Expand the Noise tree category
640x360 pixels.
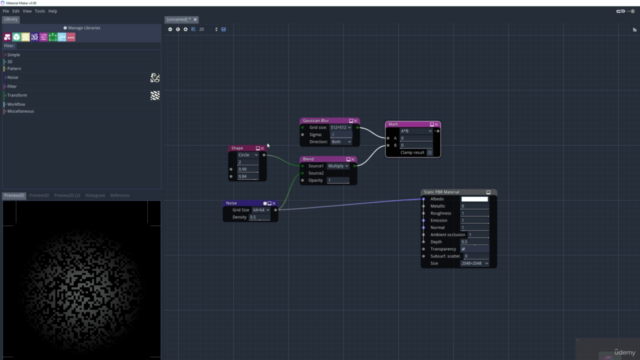coord(5,77)
